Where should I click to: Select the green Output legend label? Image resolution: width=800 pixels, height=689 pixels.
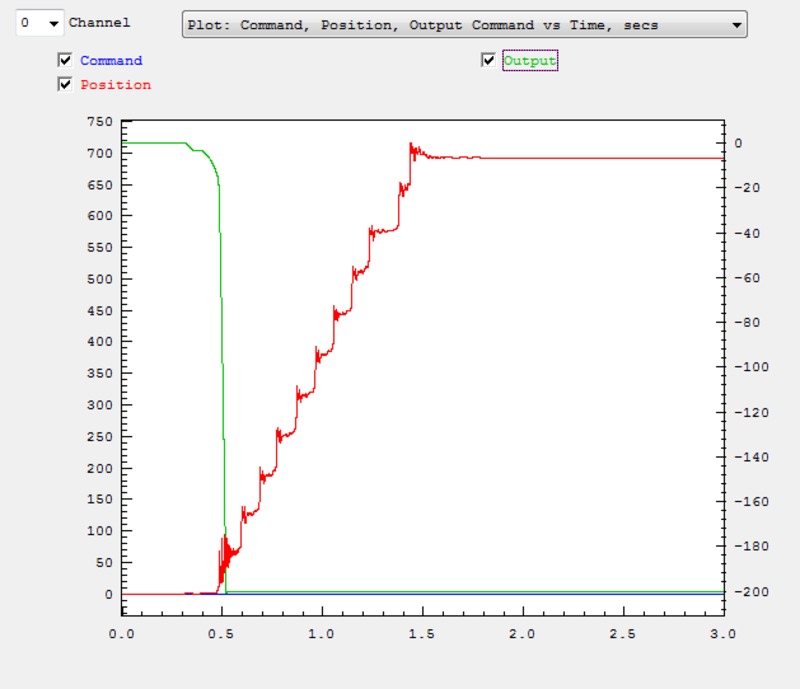(529, 61)
